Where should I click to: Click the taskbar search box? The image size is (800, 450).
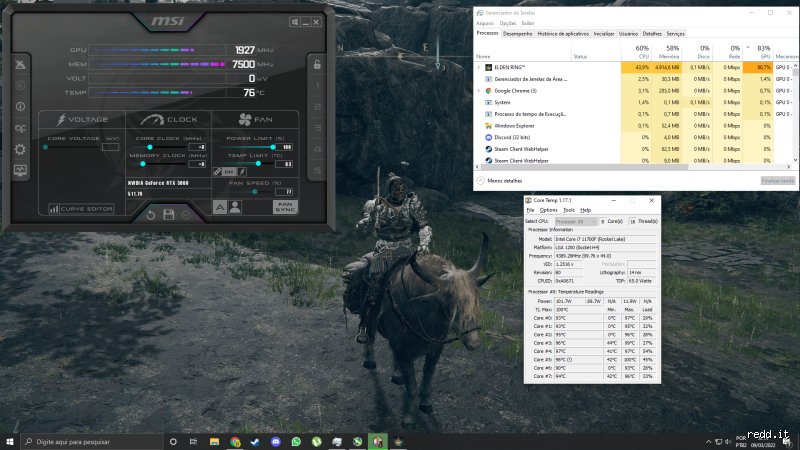(x=92, y=441)
